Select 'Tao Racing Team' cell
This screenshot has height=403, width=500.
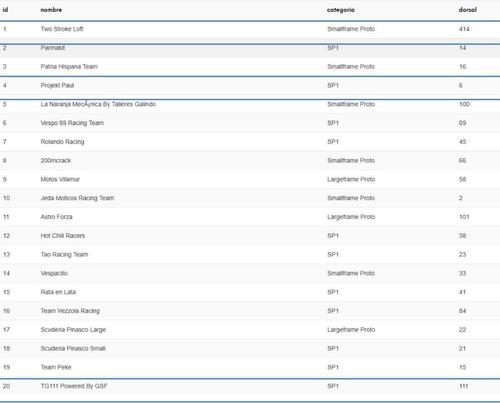tap(64, 255)
